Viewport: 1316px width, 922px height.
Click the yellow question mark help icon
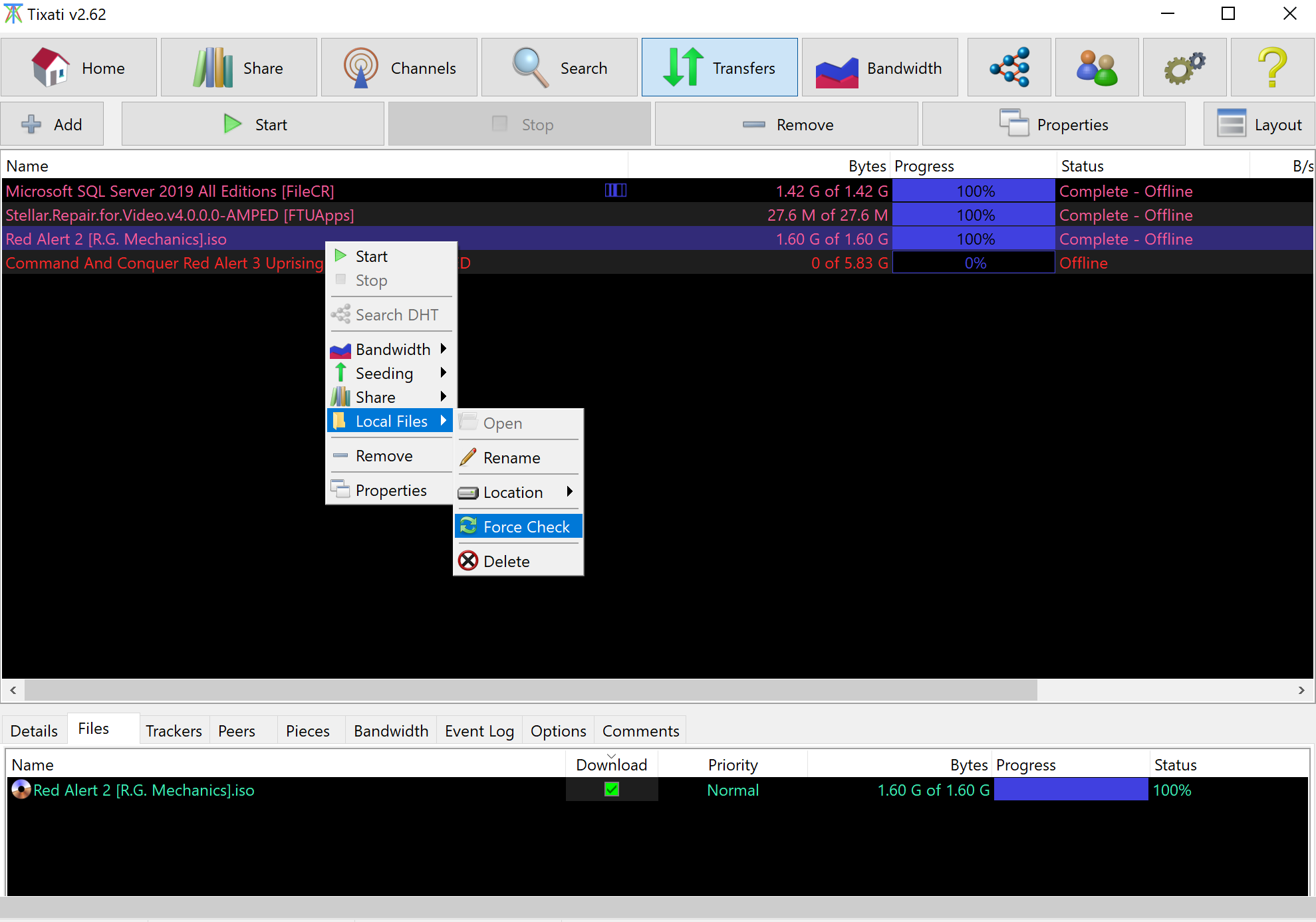[1272, 67]
